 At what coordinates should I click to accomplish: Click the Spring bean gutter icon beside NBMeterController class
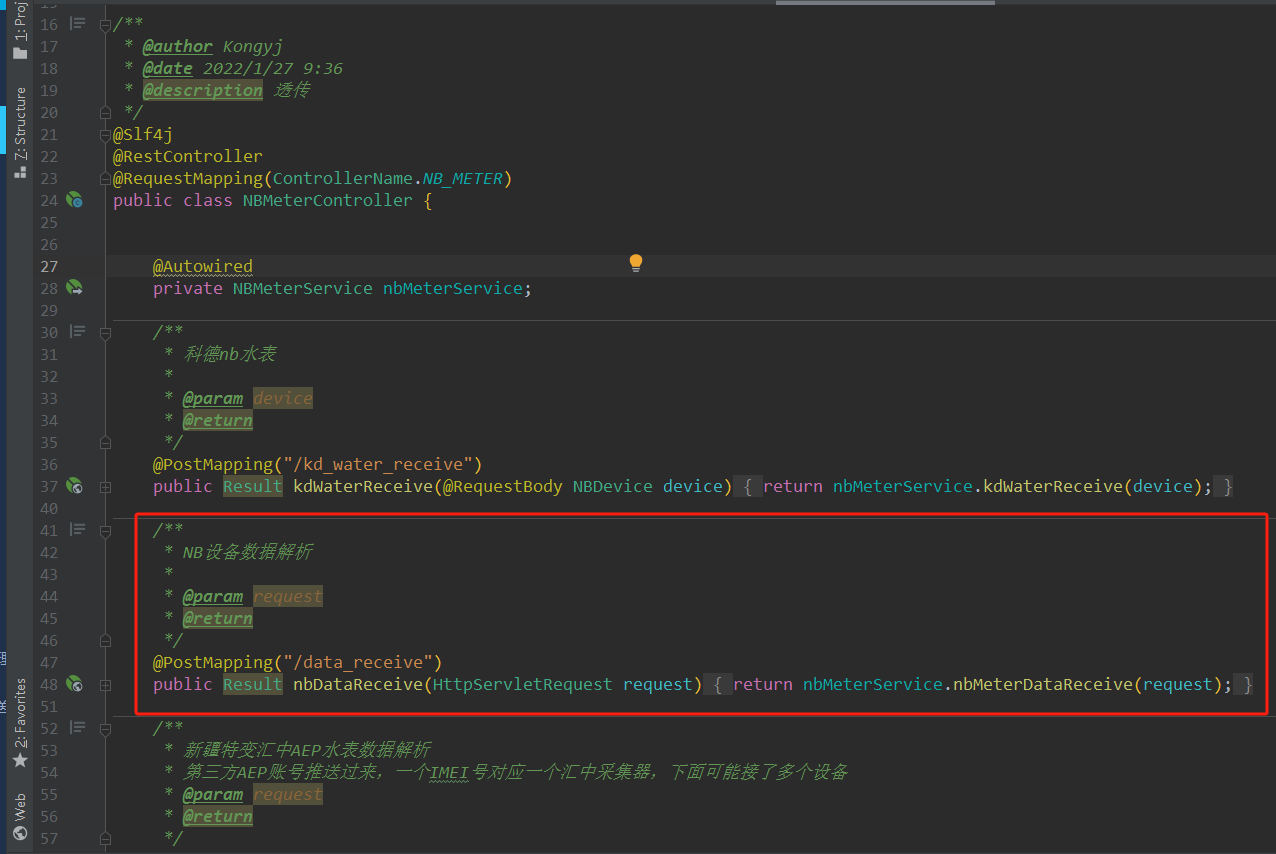point(74,200)
